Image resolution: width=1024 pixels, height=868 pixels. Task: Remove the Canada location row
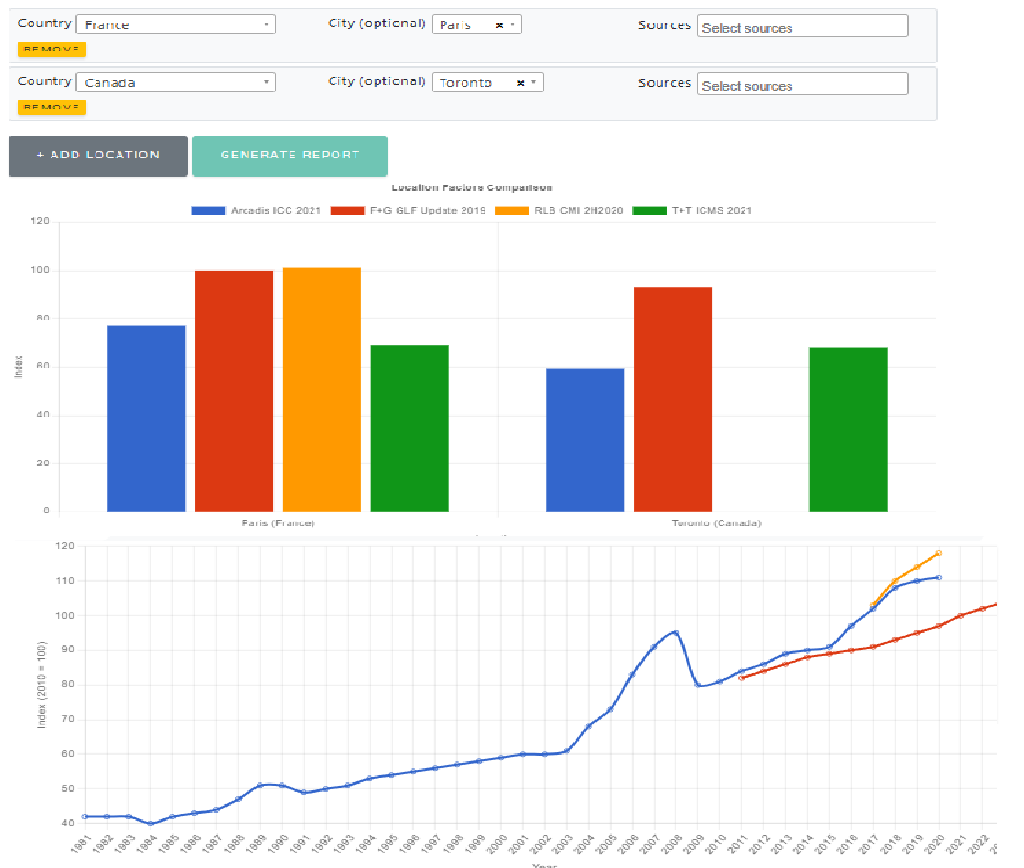click(52, 107)
